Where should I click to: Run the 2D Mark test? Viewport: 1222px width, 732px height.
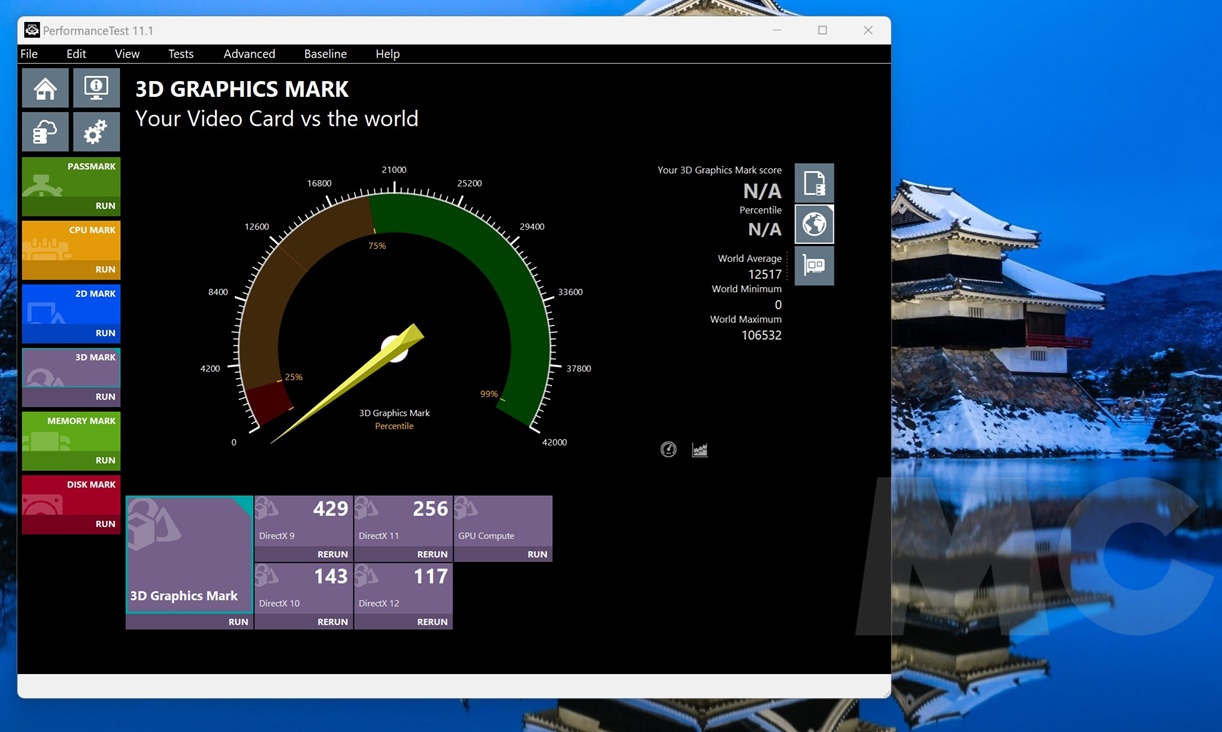click(105, 333)
